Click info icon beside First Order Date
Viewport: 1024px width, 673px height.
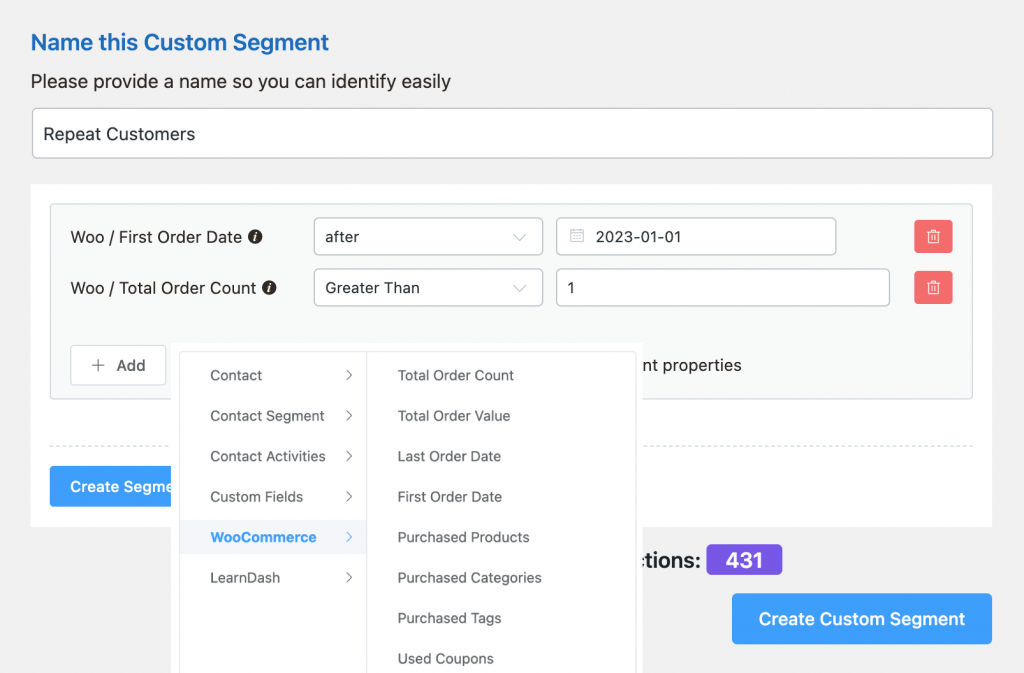[x=255, y=237]
